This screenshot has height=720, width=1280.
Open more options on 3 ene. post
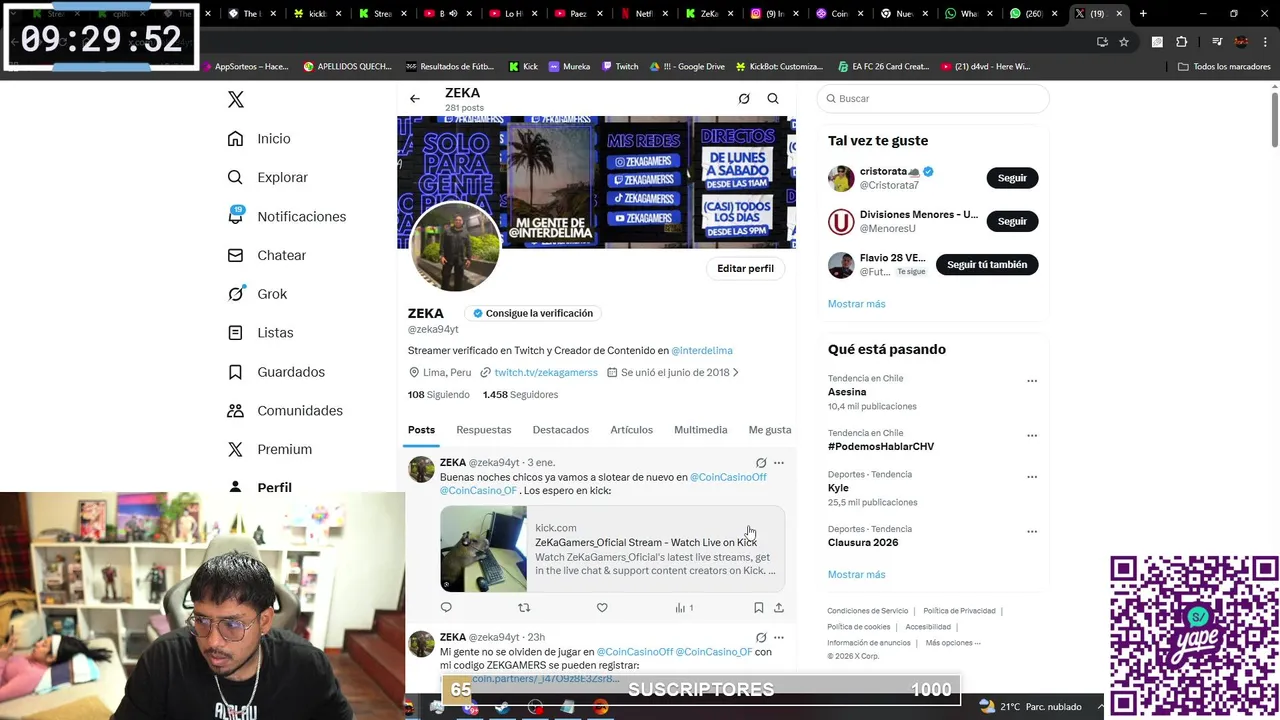[779, 463]
